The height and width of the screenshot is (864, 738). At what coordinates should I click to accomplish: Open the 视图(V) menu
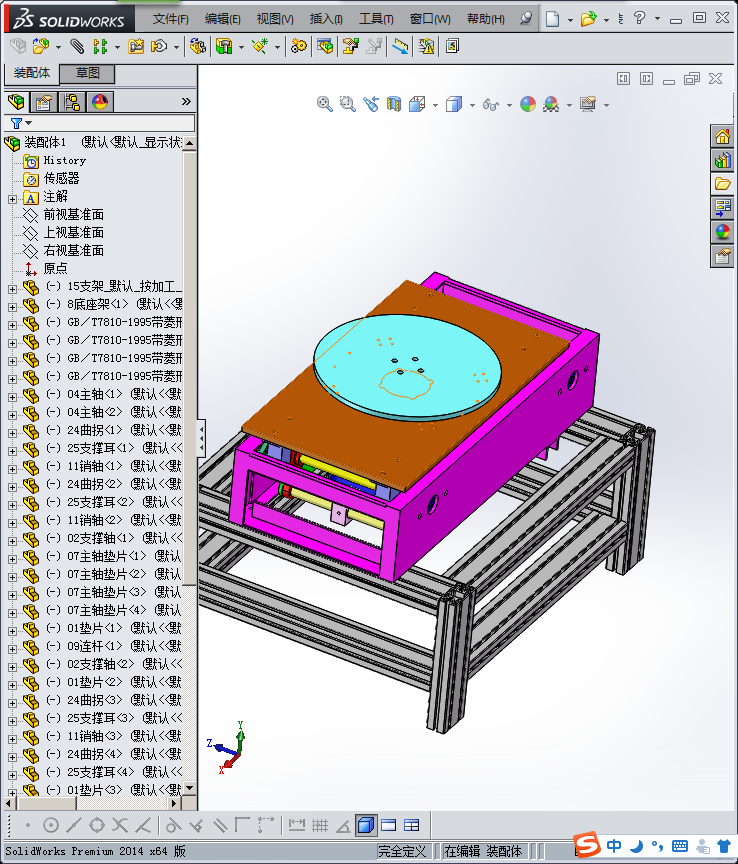pos(274,19)
